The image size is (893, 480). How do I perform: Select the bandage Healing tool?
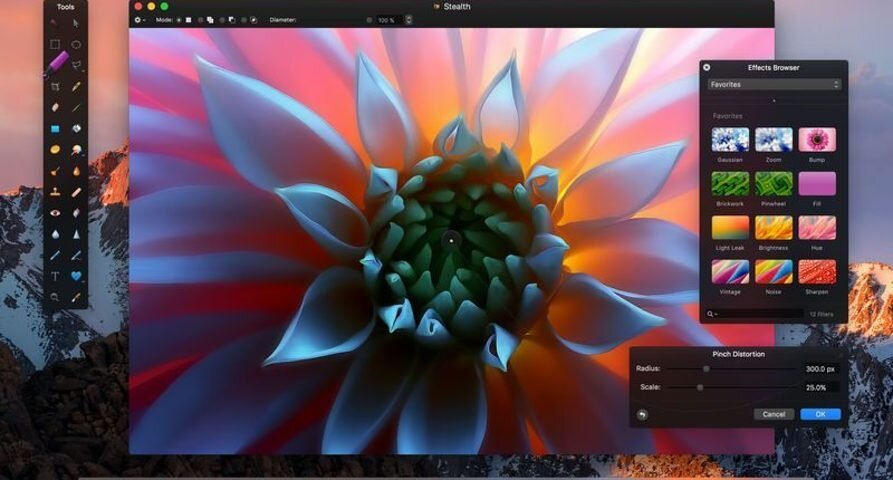click(x=76, y=192)
